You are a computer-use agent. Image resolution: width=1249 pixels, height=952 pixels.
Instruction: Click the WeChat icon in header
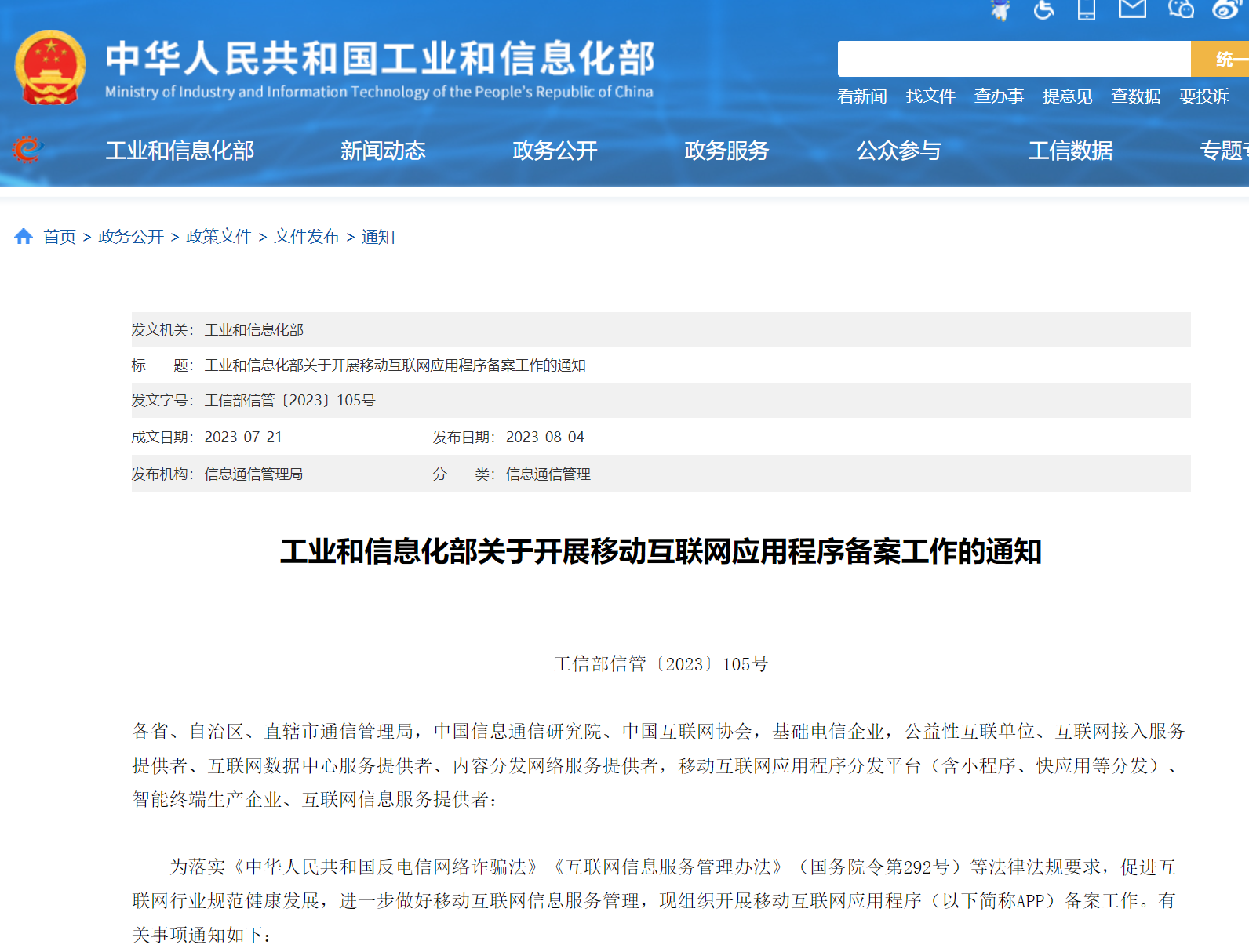pos(1181,9)
